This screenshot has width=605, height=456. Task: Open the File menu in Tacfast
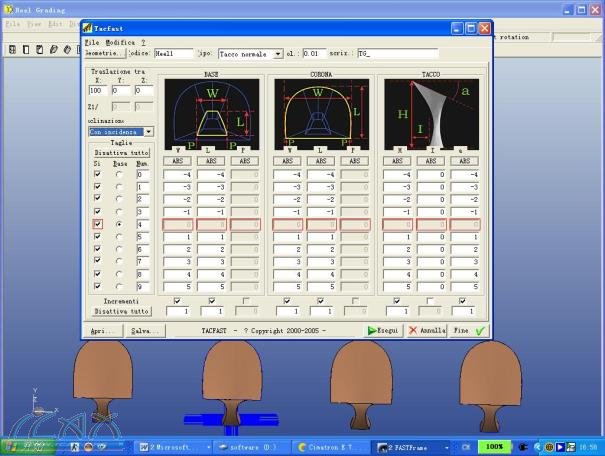(x=91, y=43)
